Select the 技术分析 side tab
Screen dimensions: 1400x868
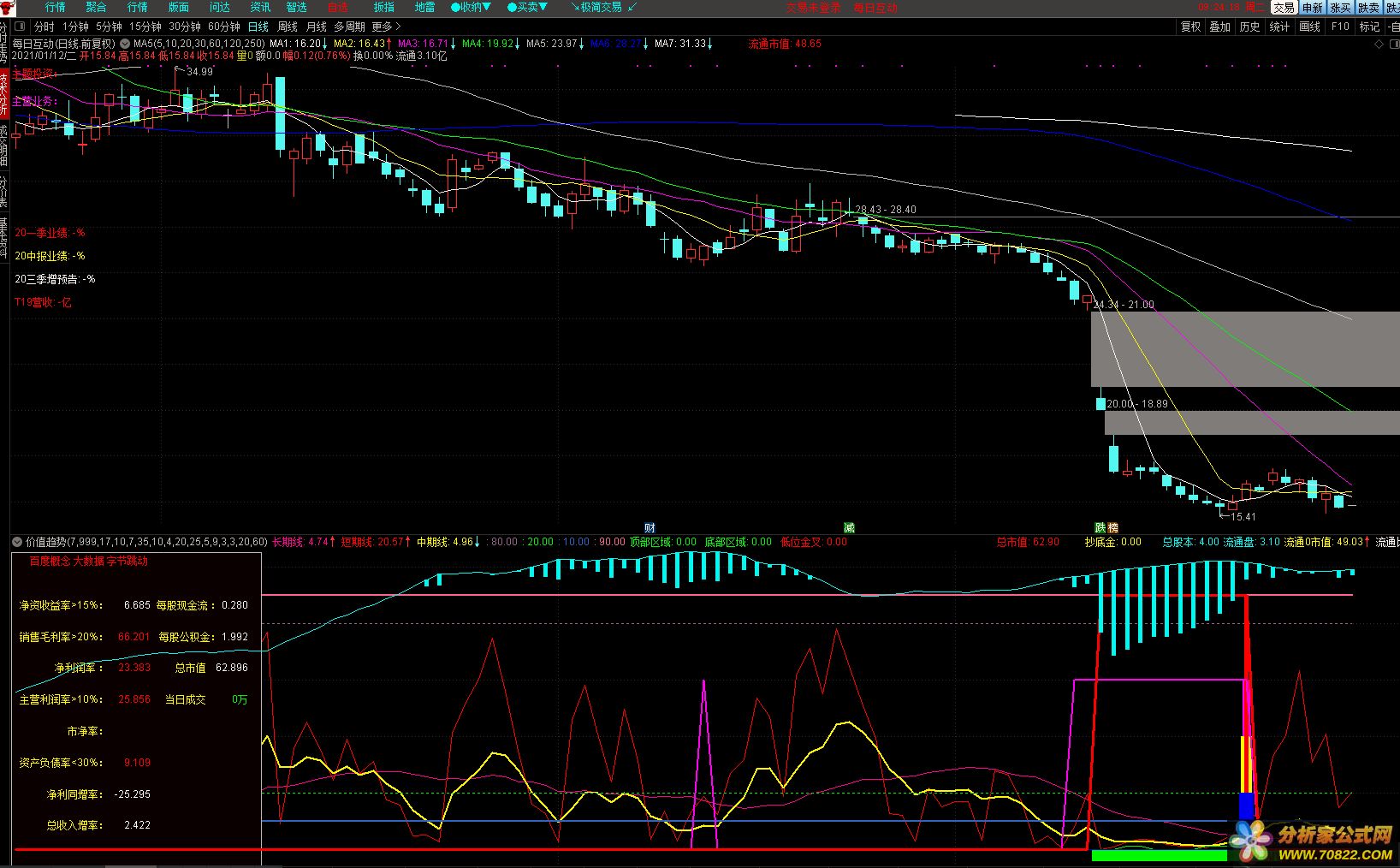tap(4, 92)
